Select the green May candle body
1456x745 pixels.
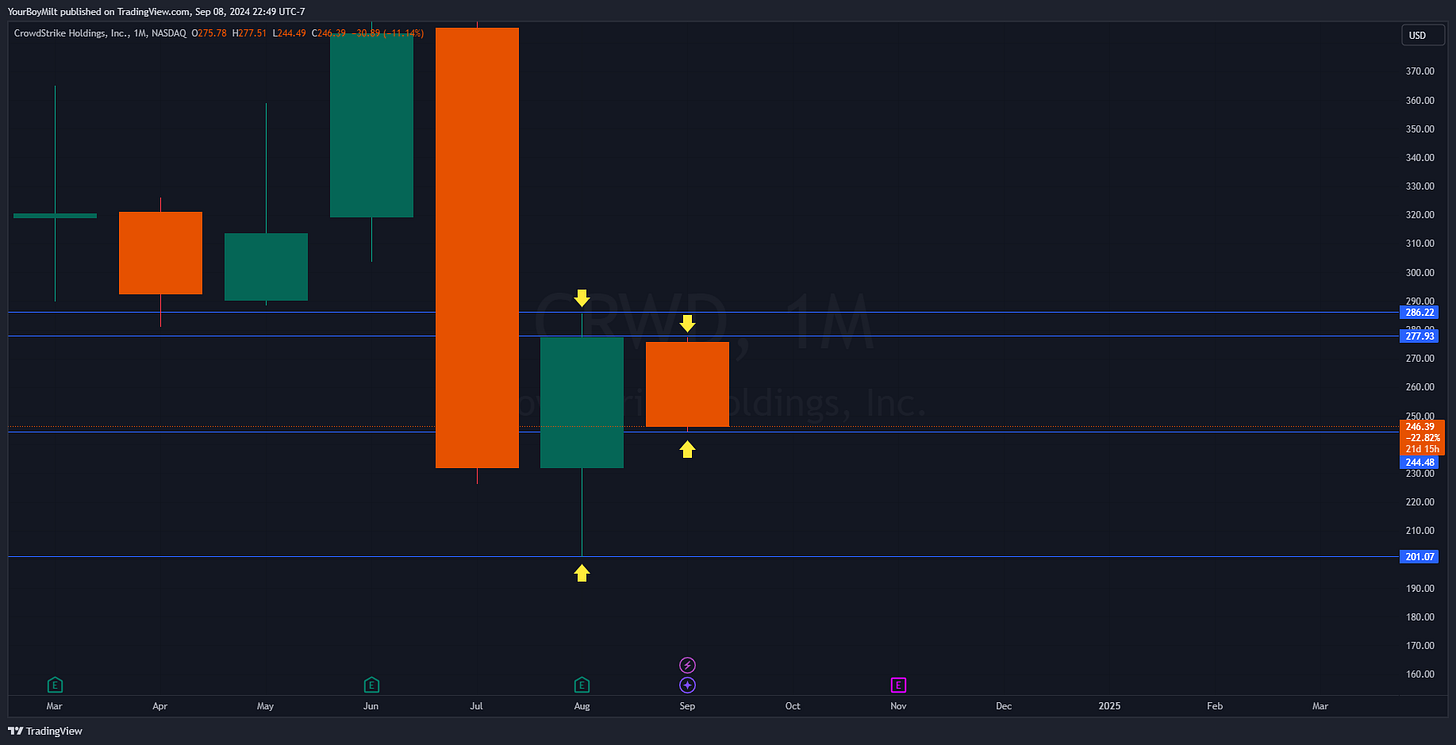point(266,267)
